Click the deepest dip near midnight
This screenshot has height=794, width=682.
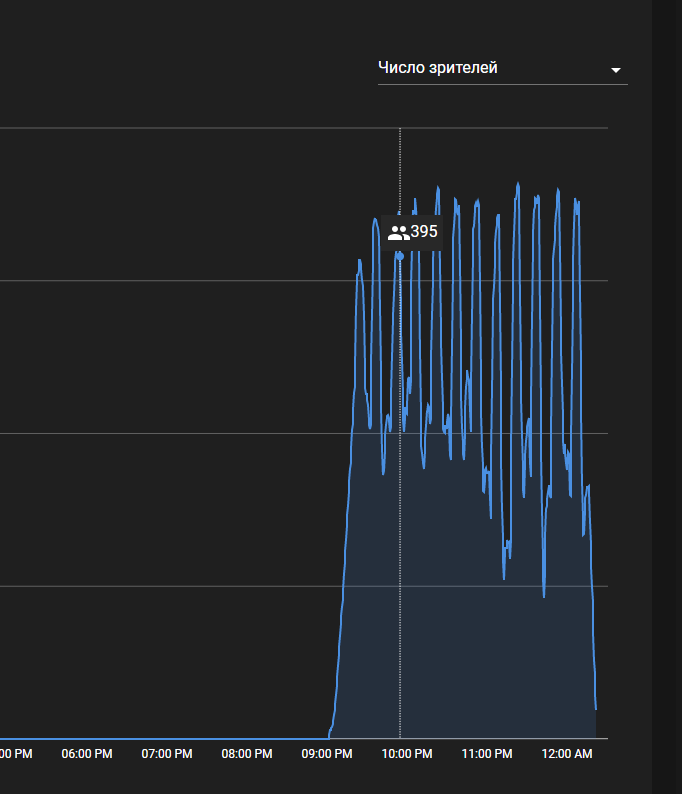point(544,595)
